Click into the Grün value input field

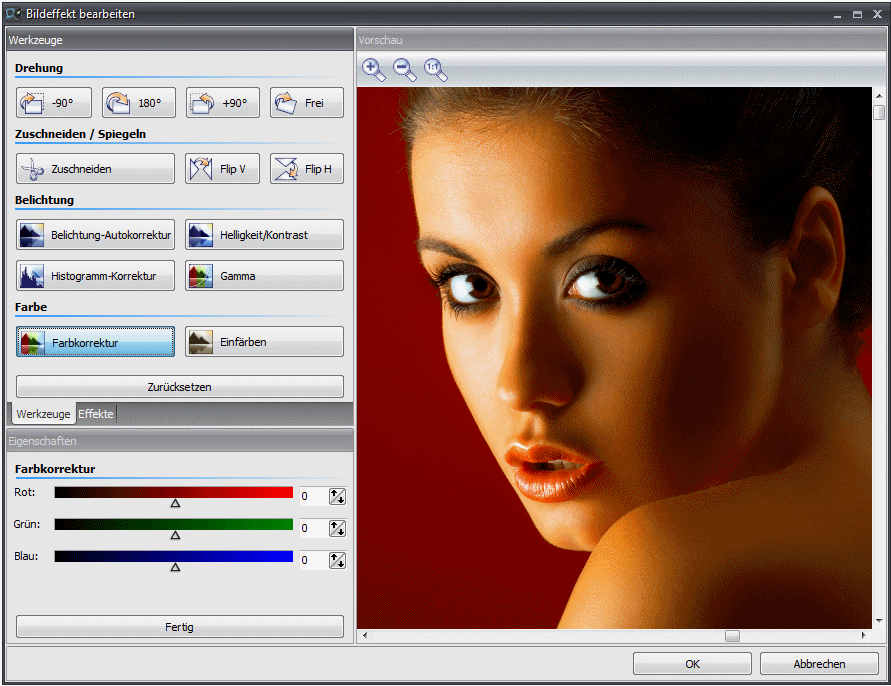click(312, 528)
